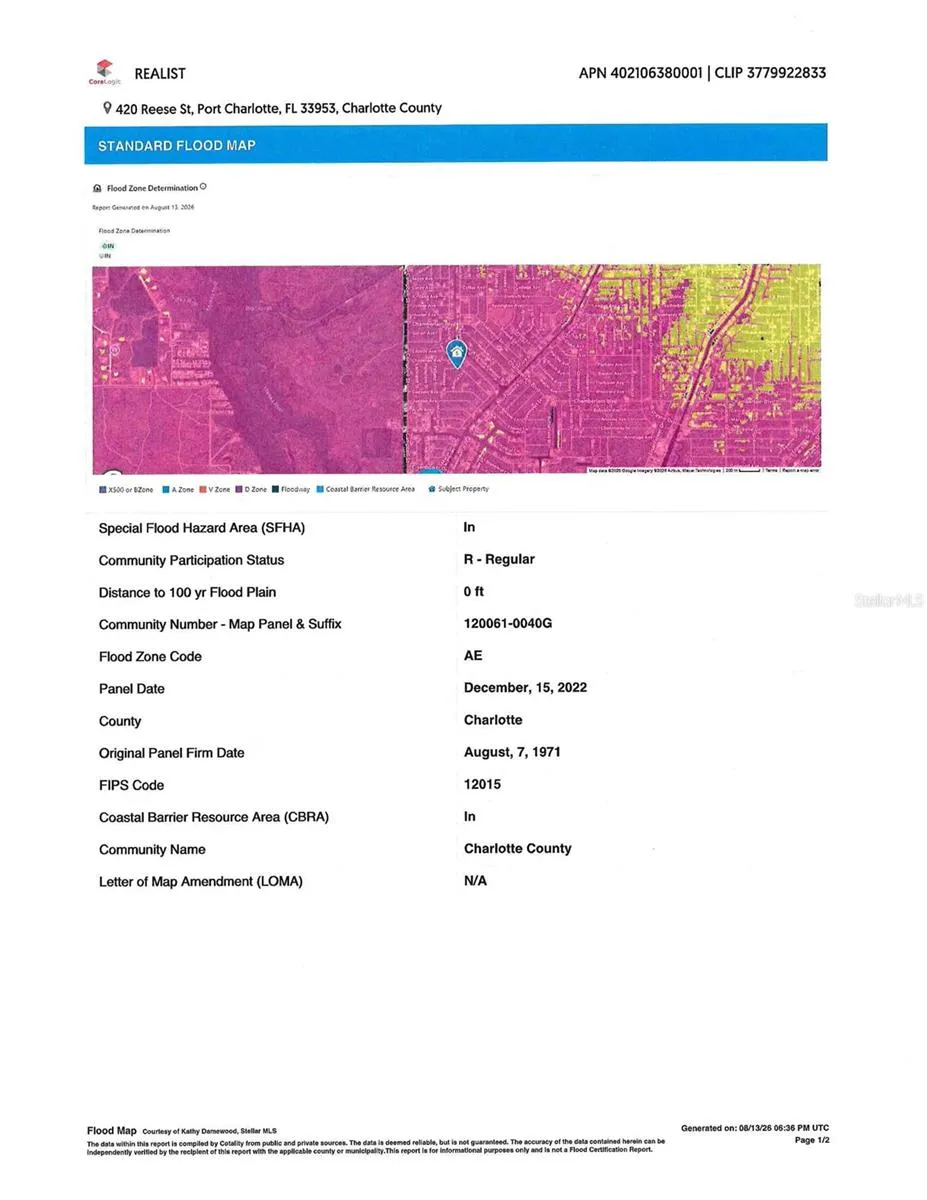Image resolution: width=927 pixels, height=1200 pixels.
Task: Click the CLIP 3779922833 text
Action: (770, 73)
